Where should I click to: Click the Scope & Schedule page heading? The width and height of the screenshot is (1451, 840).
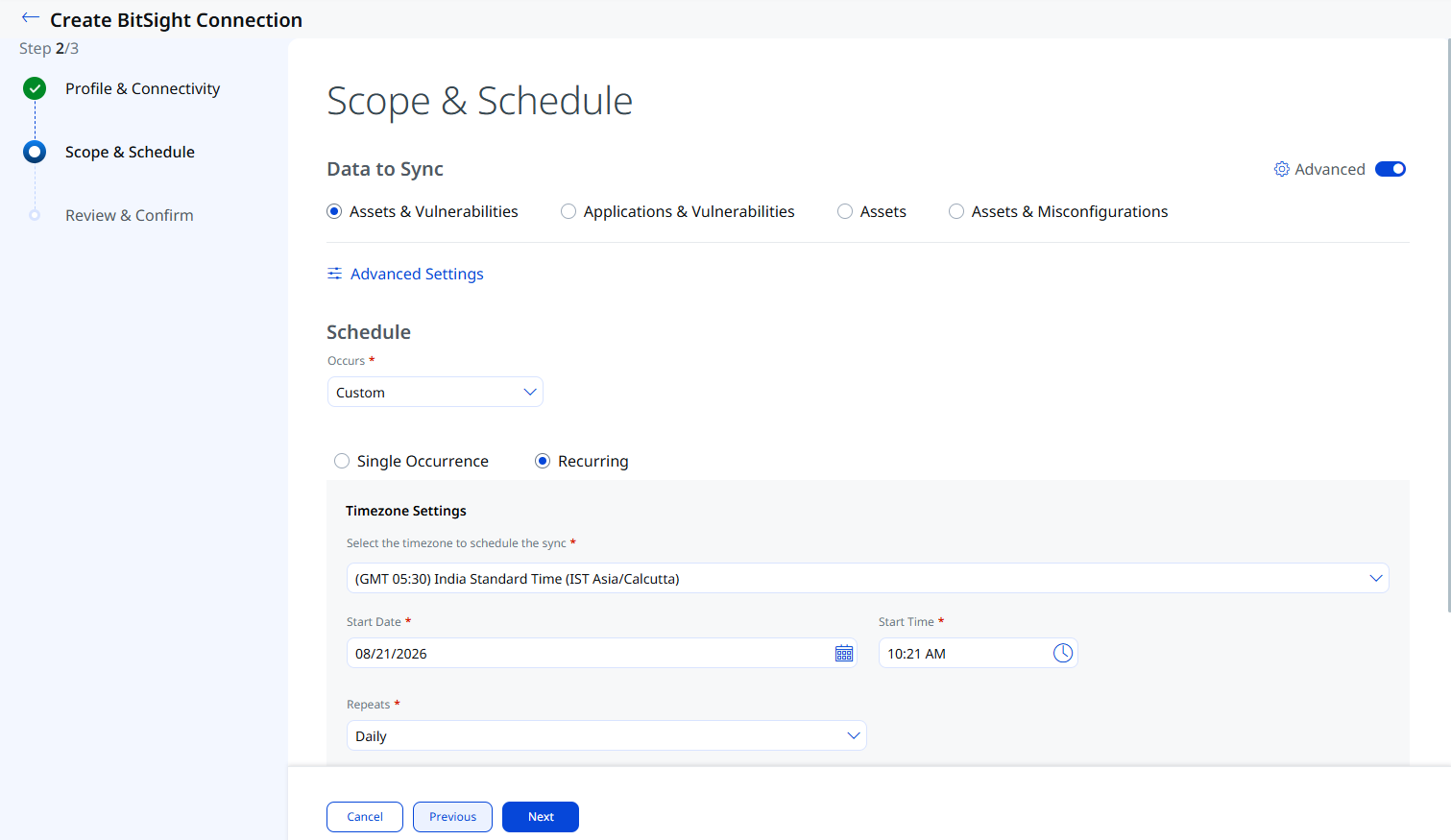[479, 101]
